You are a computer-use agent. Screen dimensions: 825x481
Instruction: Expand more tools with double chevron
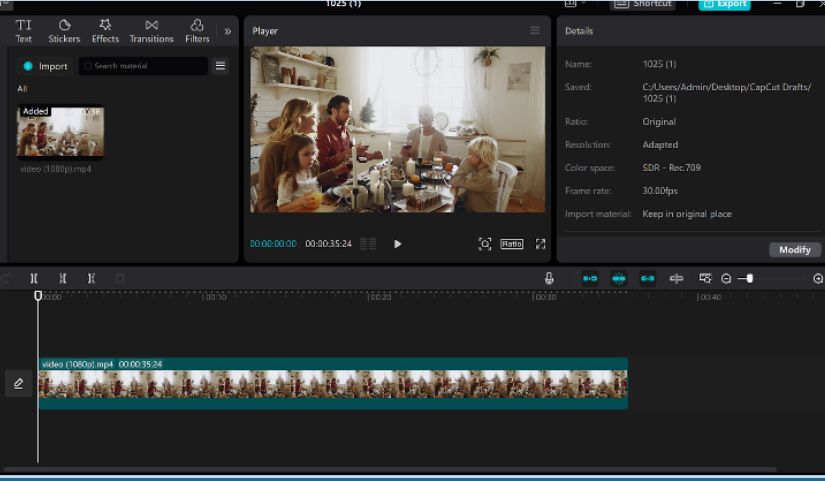click(227, 31)
